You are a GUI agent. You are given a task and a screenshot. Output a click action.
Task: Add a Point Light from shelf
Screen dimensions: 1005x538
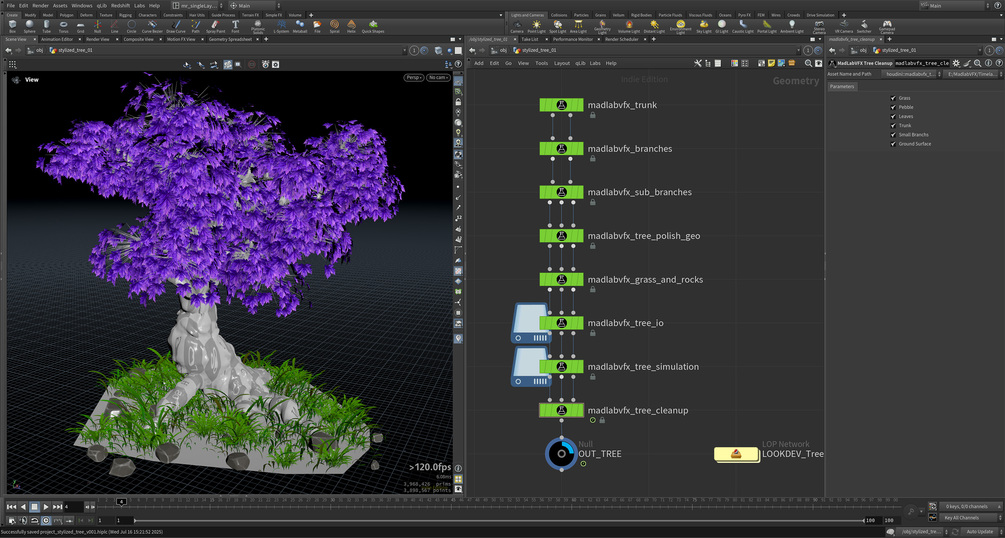(536, 26)
